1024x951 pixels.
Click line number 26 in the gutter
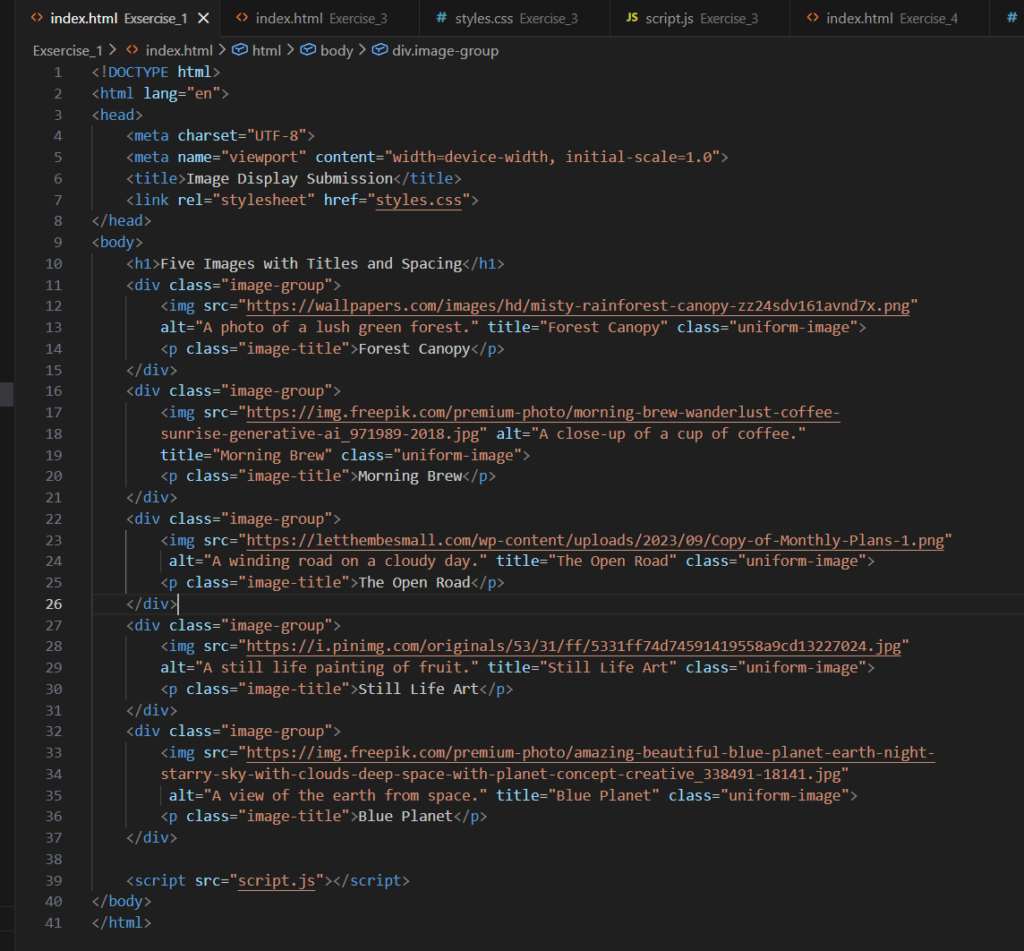click(53, 604)
